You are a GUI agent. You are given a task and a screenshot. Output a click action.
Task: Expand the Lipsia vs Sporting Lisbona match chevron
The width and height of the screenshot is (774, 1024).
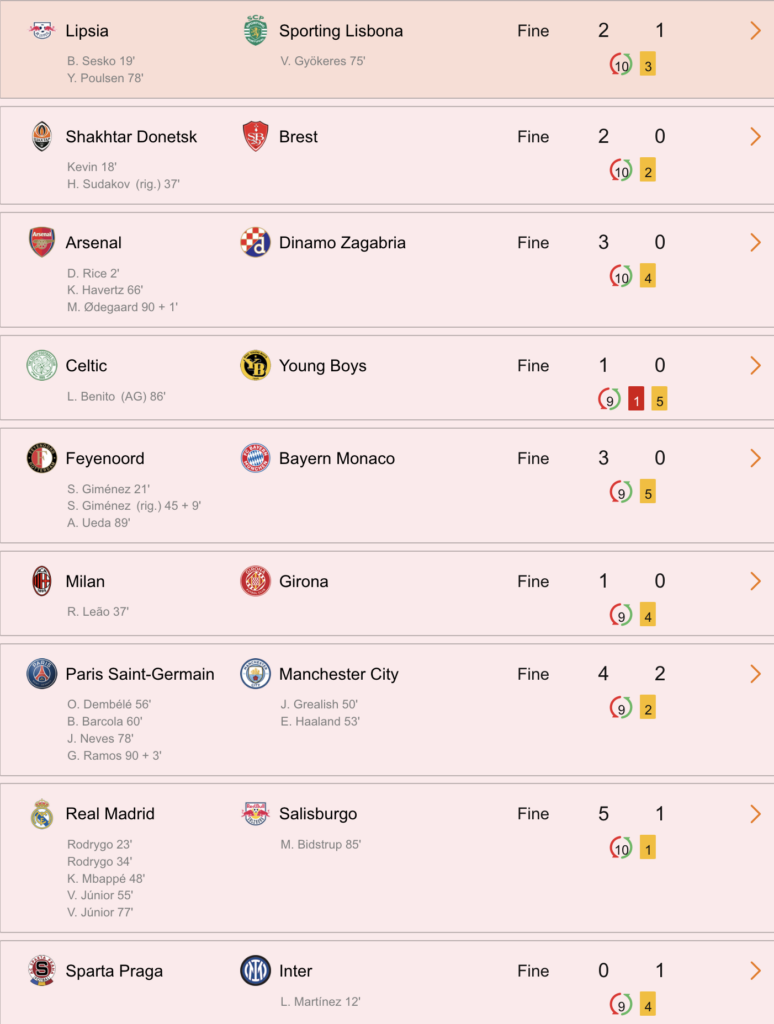click(x=755, y=31)
